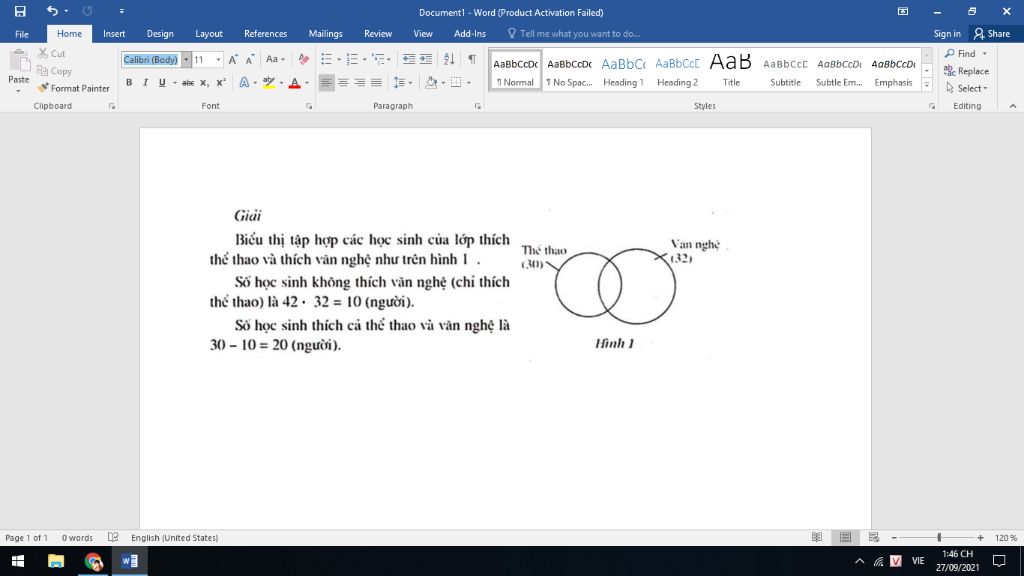
Task: Shrink the font size
Action: 249,59
